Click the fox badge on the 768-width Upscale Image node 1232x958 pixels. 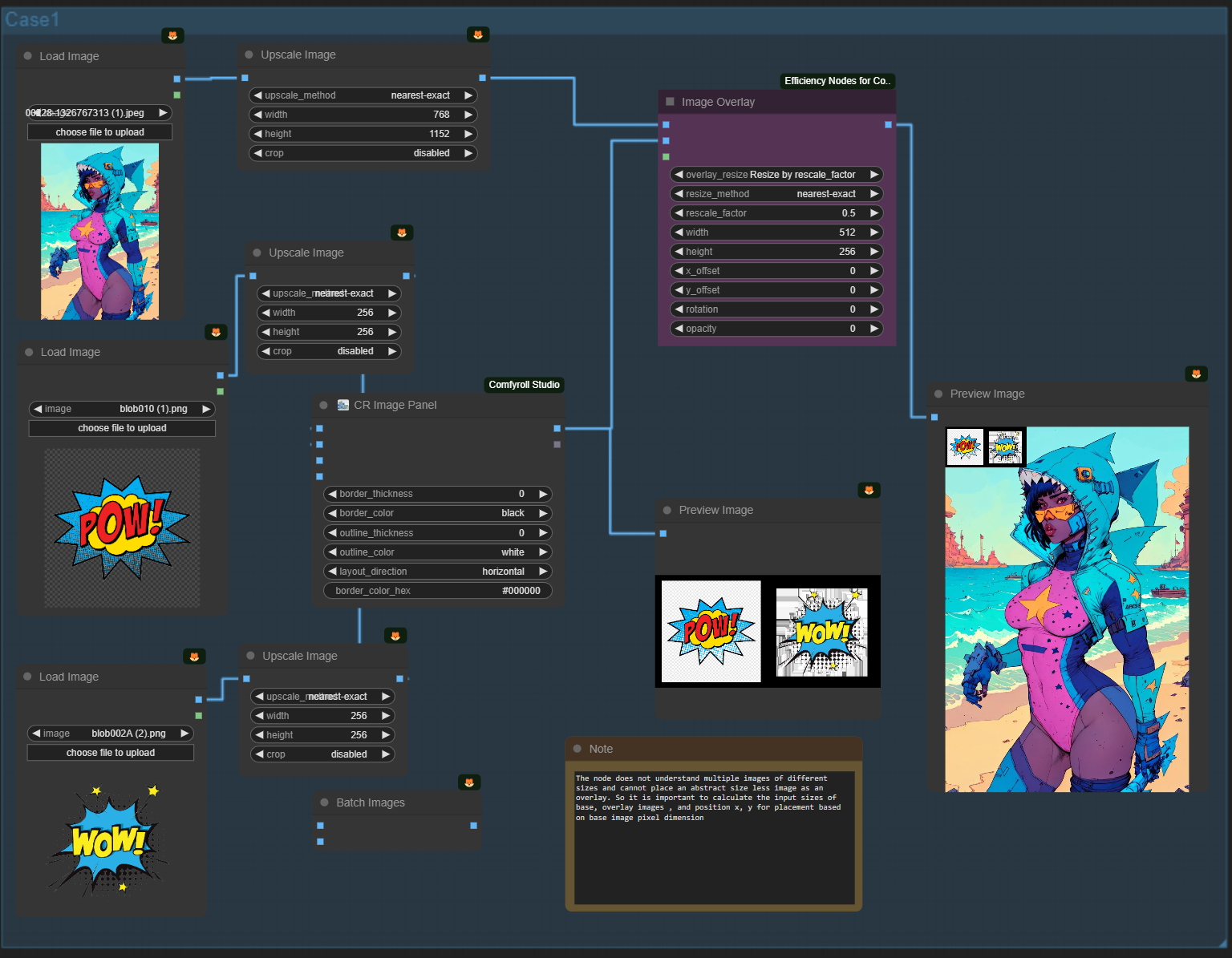(x=478, y=34)
